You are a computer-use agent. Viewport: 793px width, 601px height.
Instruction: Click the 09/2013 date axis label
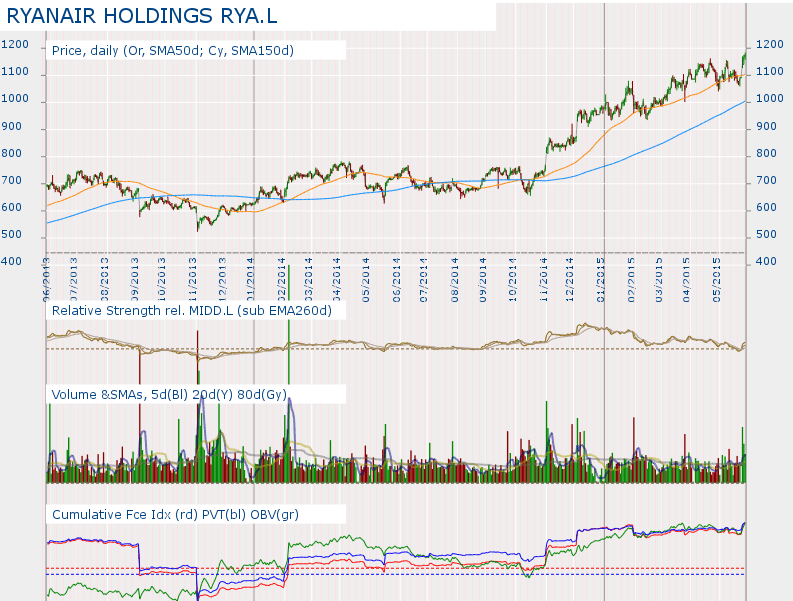coord(135,280)
